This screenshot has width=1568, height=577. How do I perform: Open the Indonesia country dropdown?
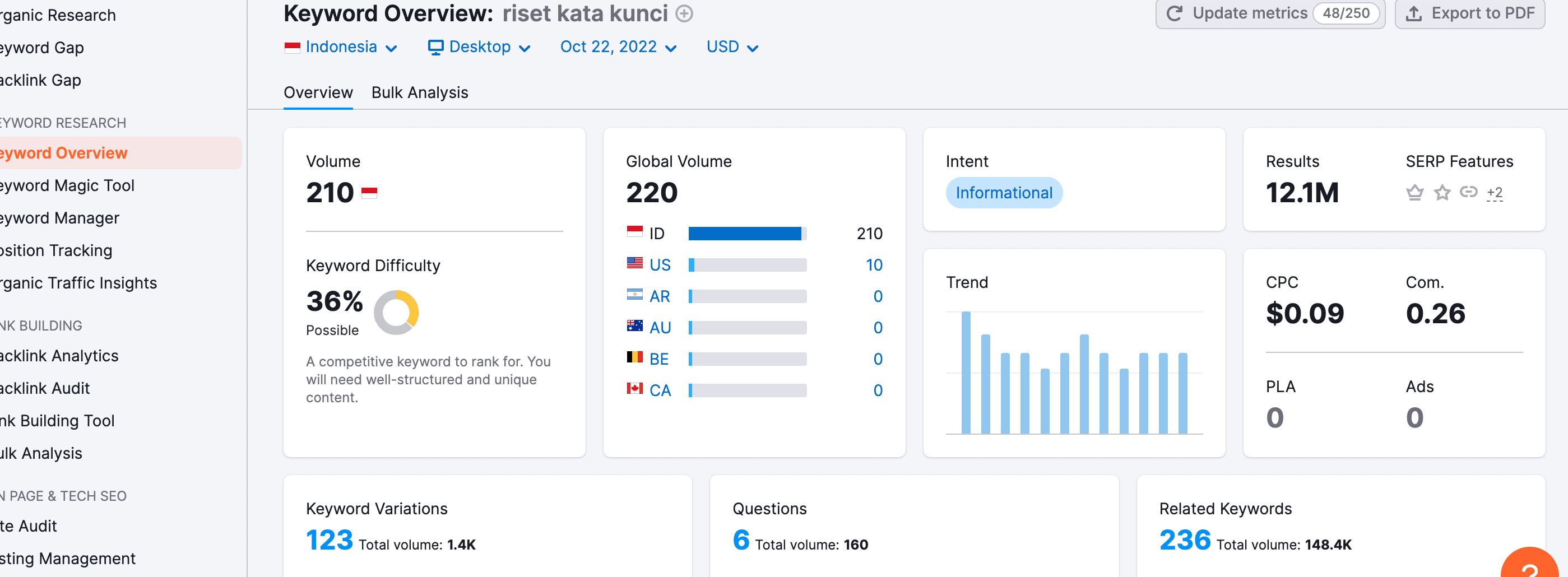[341, 47]
